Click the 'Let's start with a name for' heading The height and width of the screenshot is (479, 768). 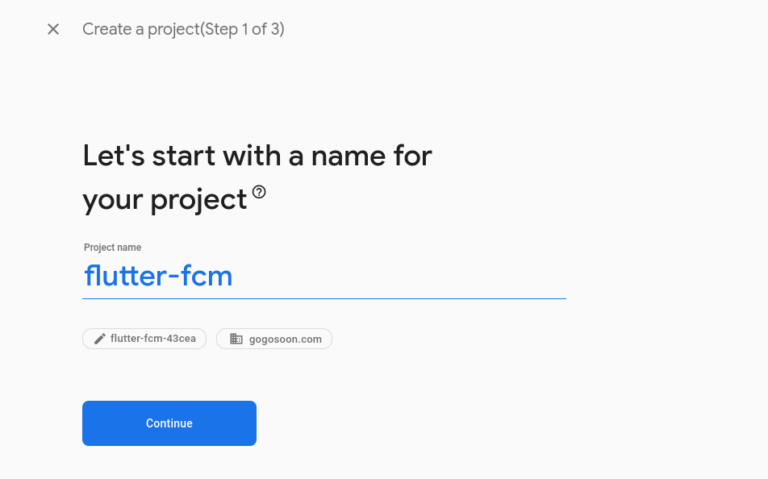pyautogui.click(x=257, y=155)
